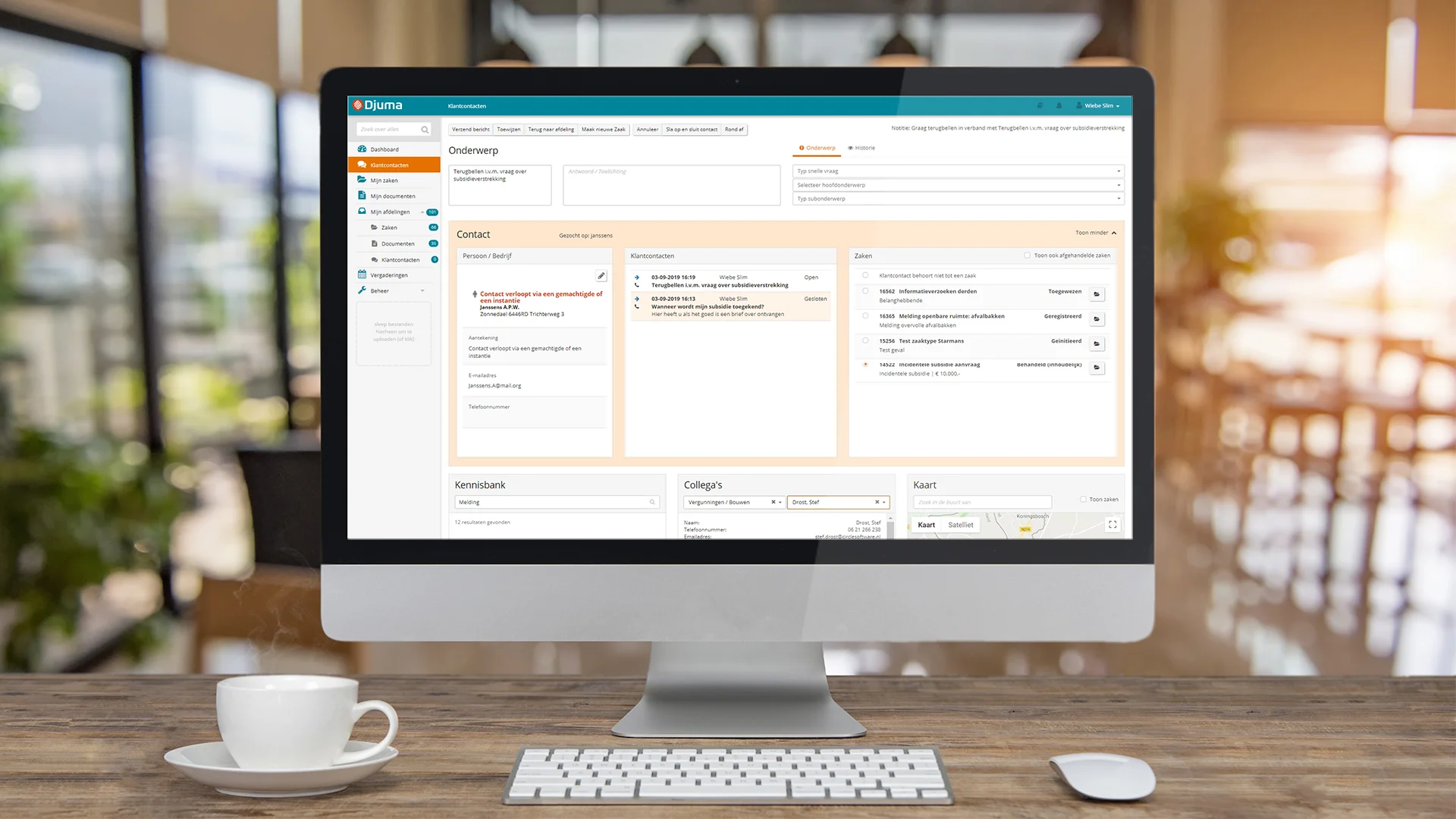Screen dimensions: 1456x819
Task: Click the Antwoord / Toelichting text field
Action: click(671, 185)
